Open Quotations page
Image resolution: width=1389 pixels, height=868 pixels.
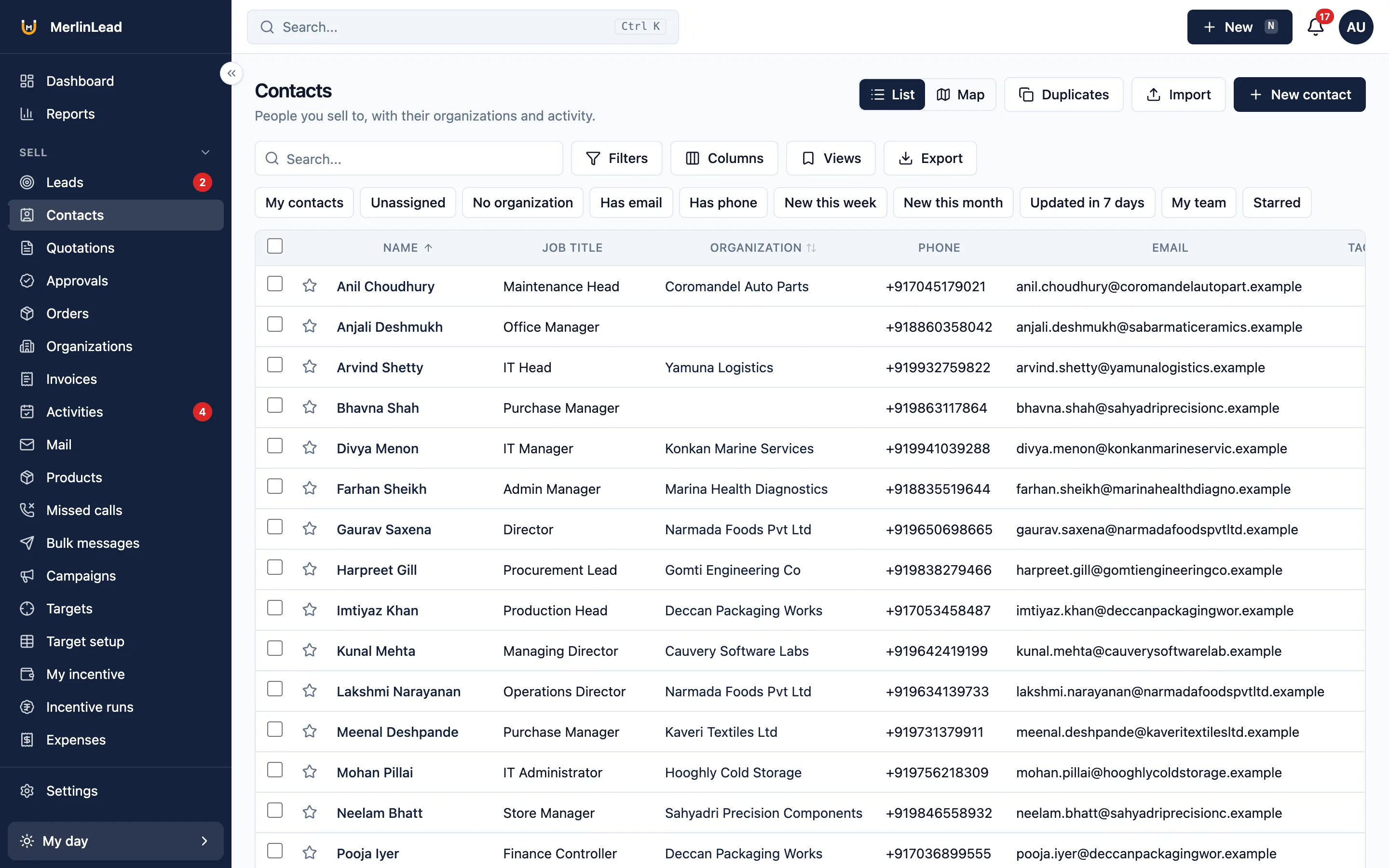[x=116, y=248]
